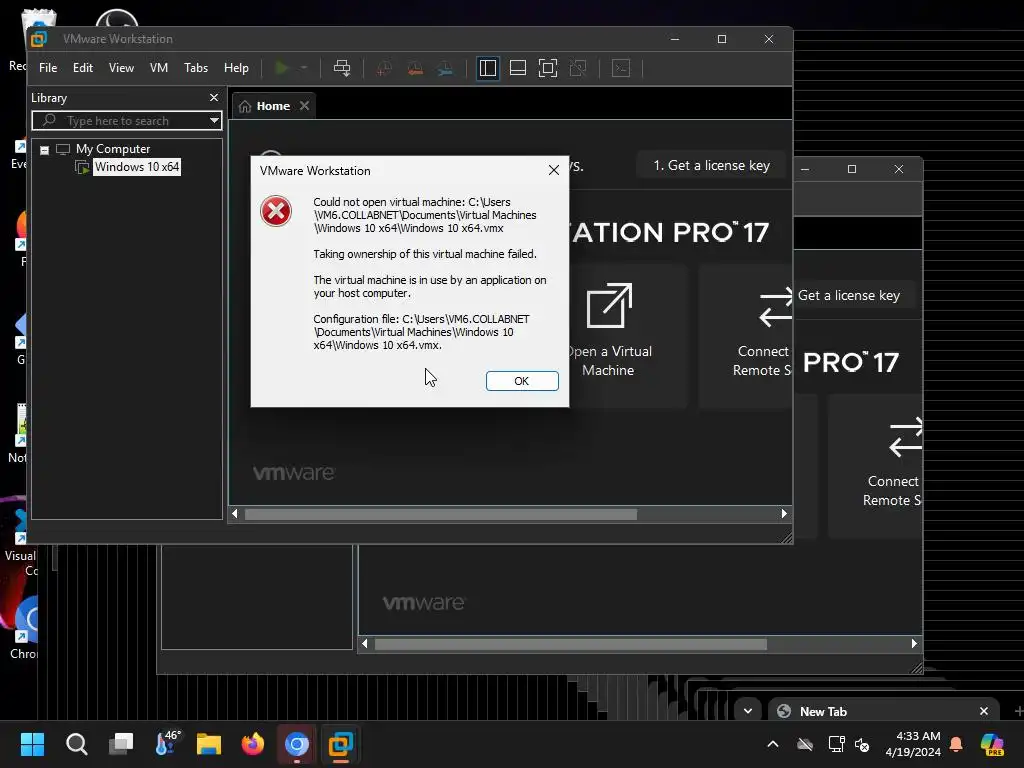Image resolution: width=1024 pixels, height=768 pixels.
Task: Open Chrome from the taskbar
Action: [296, 744]
